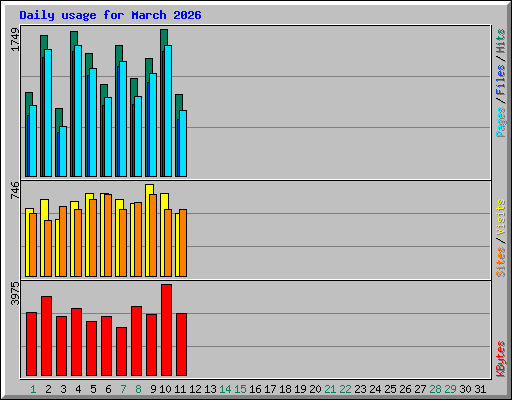Viewport: 512px width, 400px height.
Task: Select day 11 on the date axis
Action: point(180,389)
